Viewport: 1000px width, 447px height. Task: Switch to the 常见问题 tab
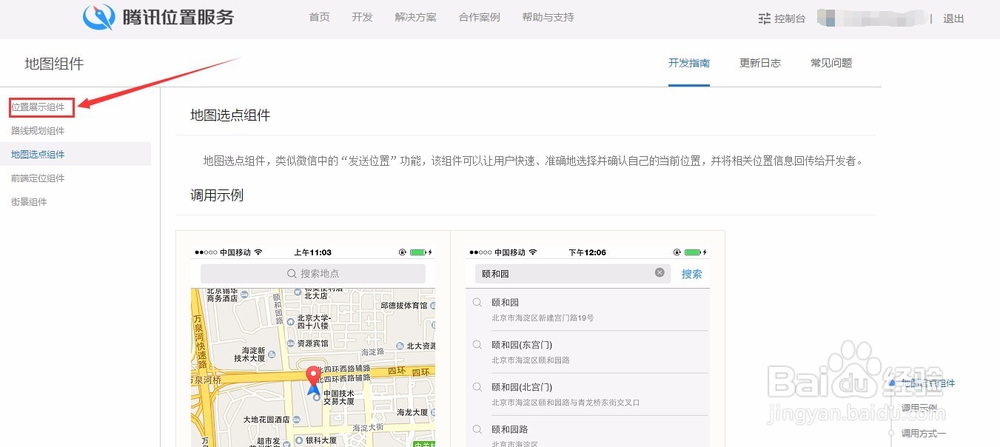point(831,63)
